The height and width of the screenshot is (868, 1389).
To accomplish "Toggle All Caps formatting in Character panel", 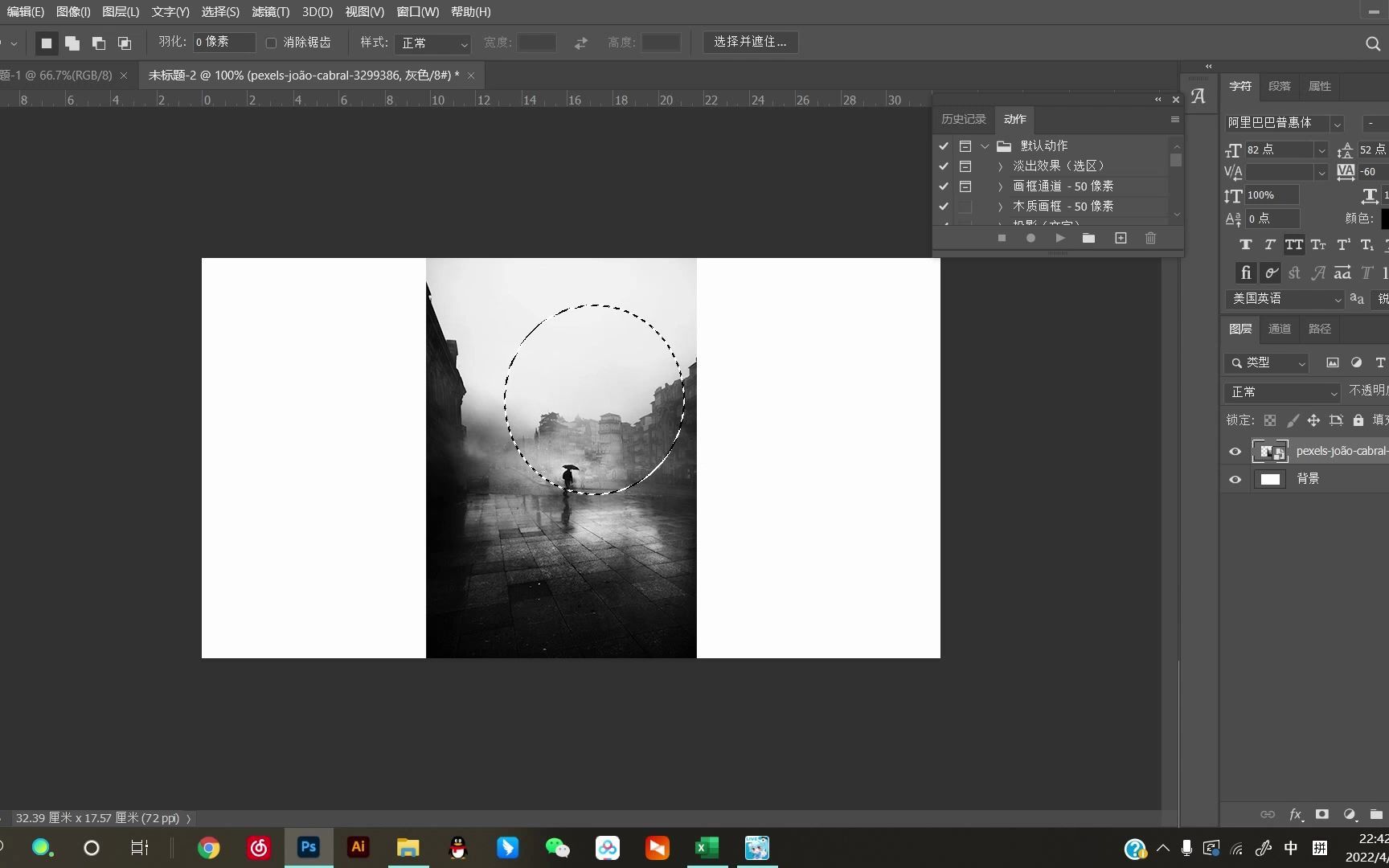I will [x=1293, y=245].
